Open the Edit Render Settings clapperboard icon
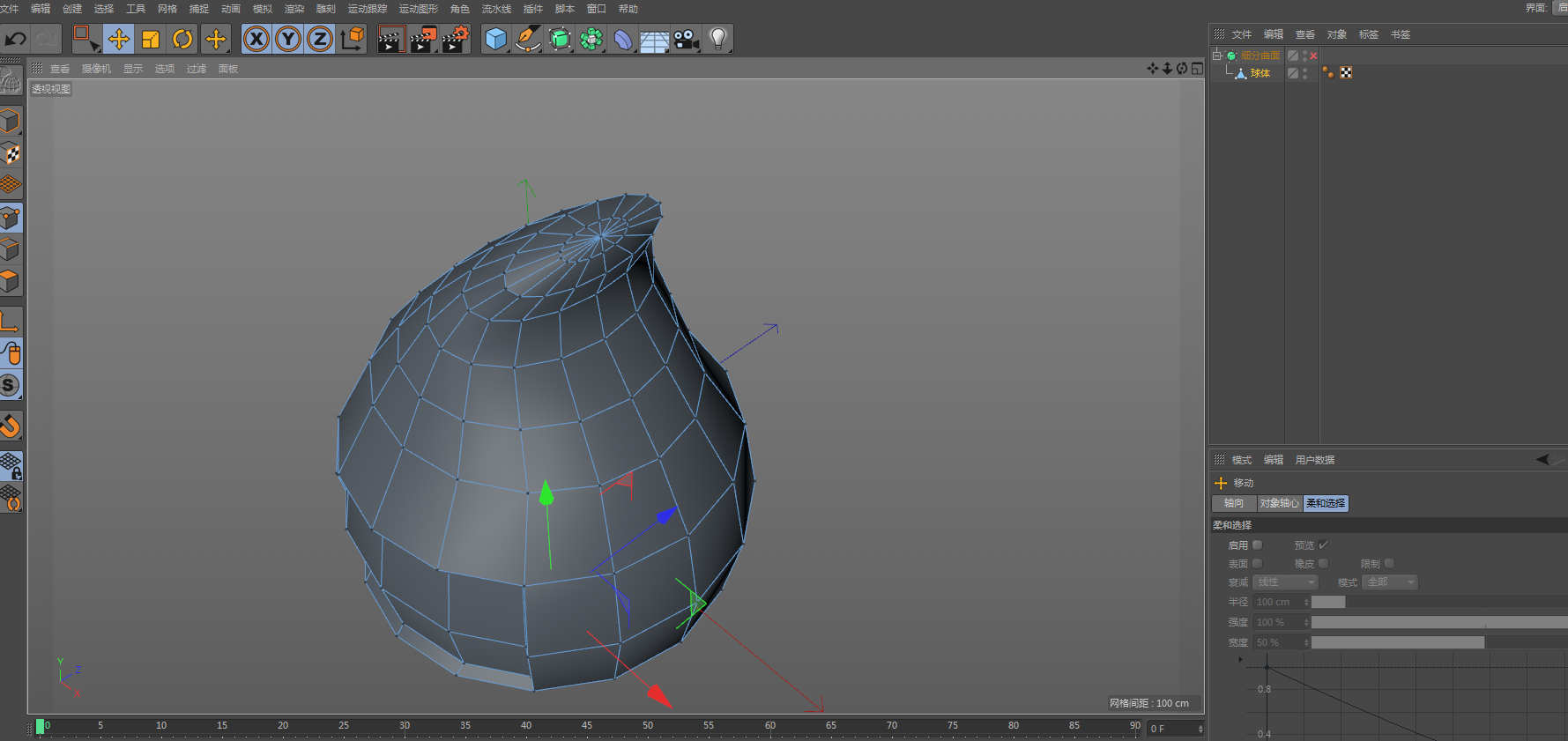Screen dimensions: 1568x741 [x=455, y=39]
